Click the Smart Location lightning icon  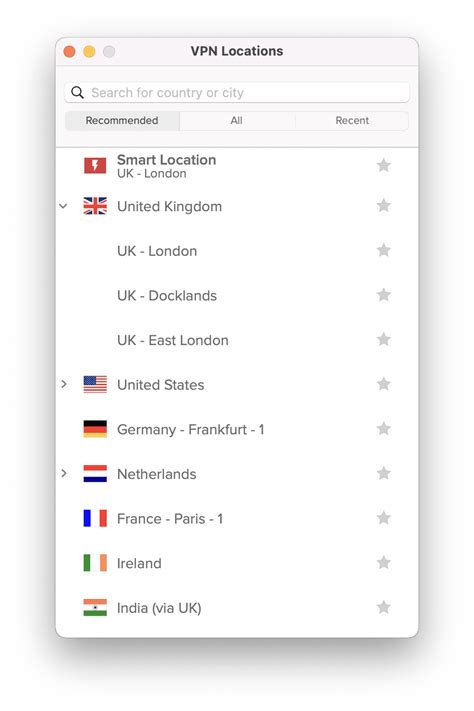(95, 166)
